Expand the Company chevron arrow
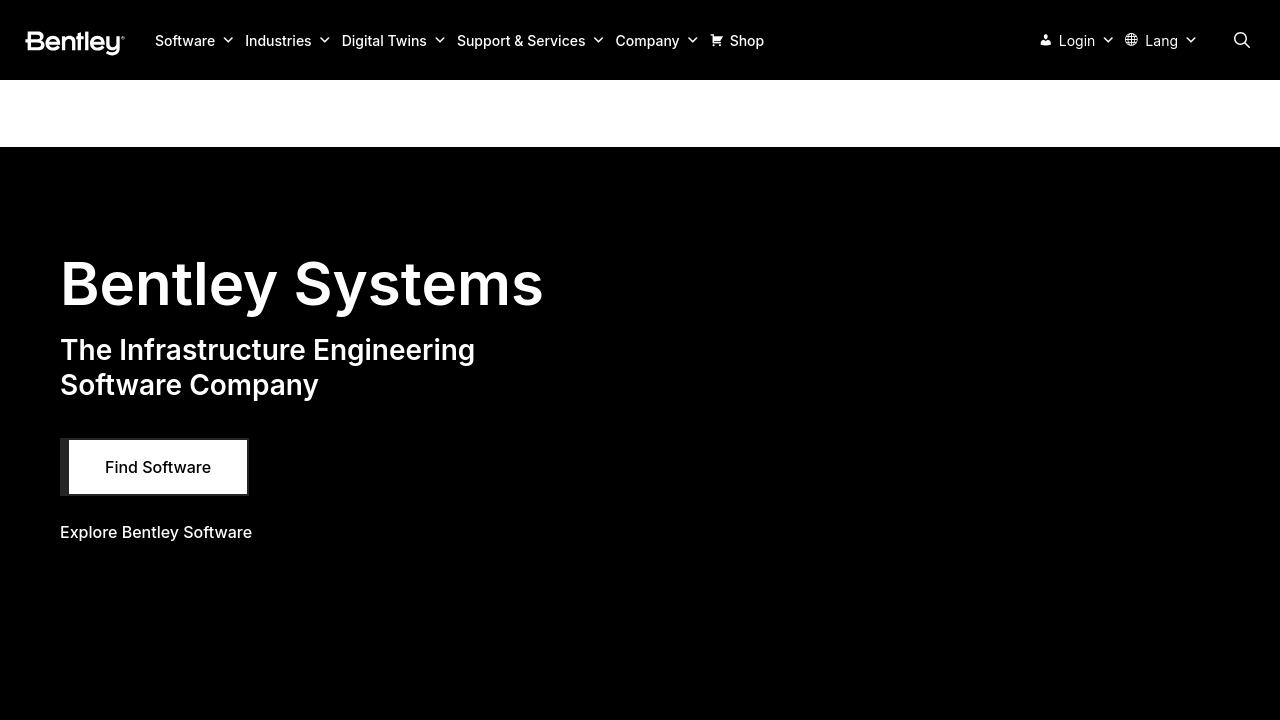The width and height of the screenshot is (1280, 720). pos(692,41)
